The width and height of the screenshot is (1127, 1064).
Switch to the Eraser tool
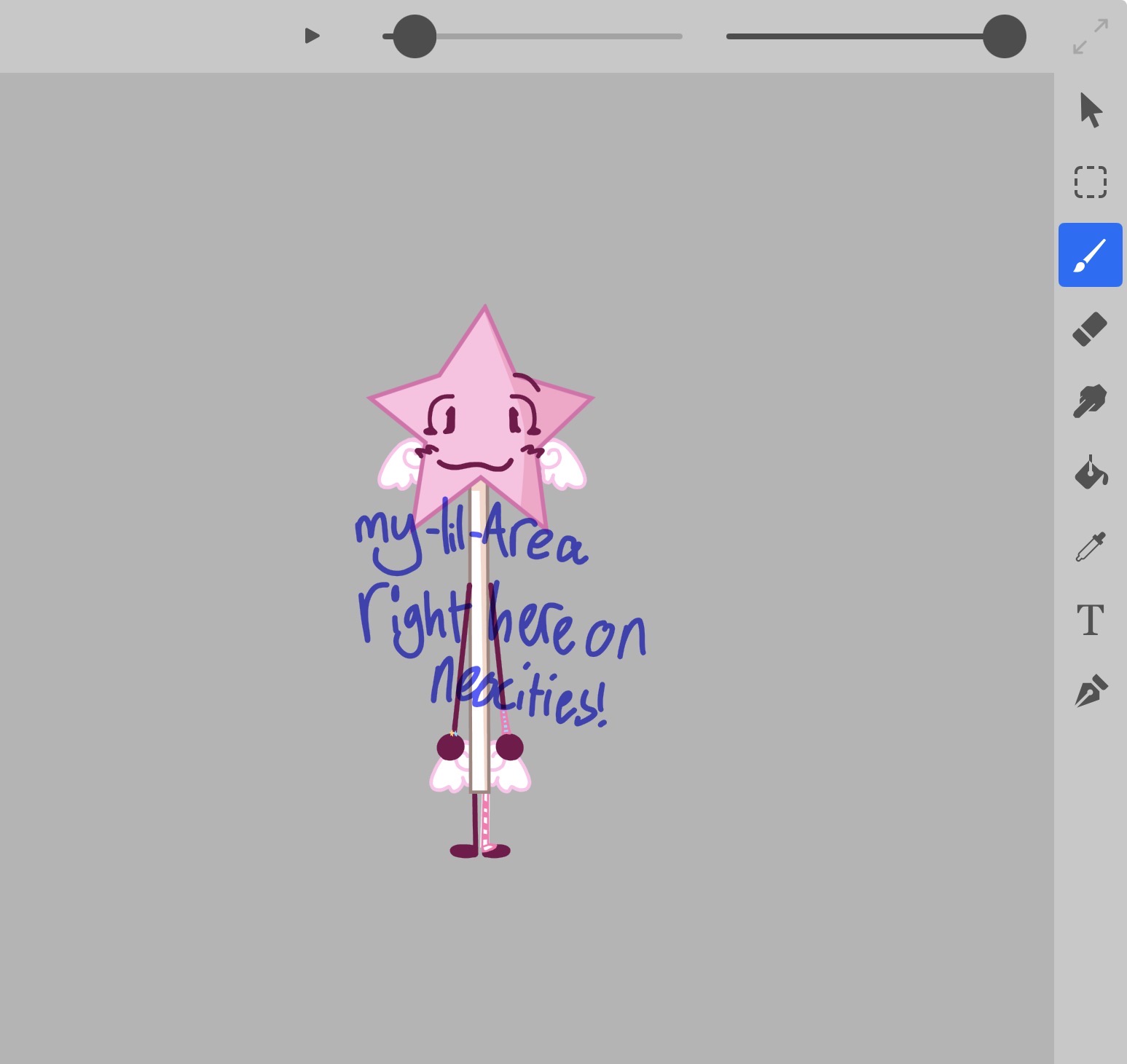[x=1090, y=328]
